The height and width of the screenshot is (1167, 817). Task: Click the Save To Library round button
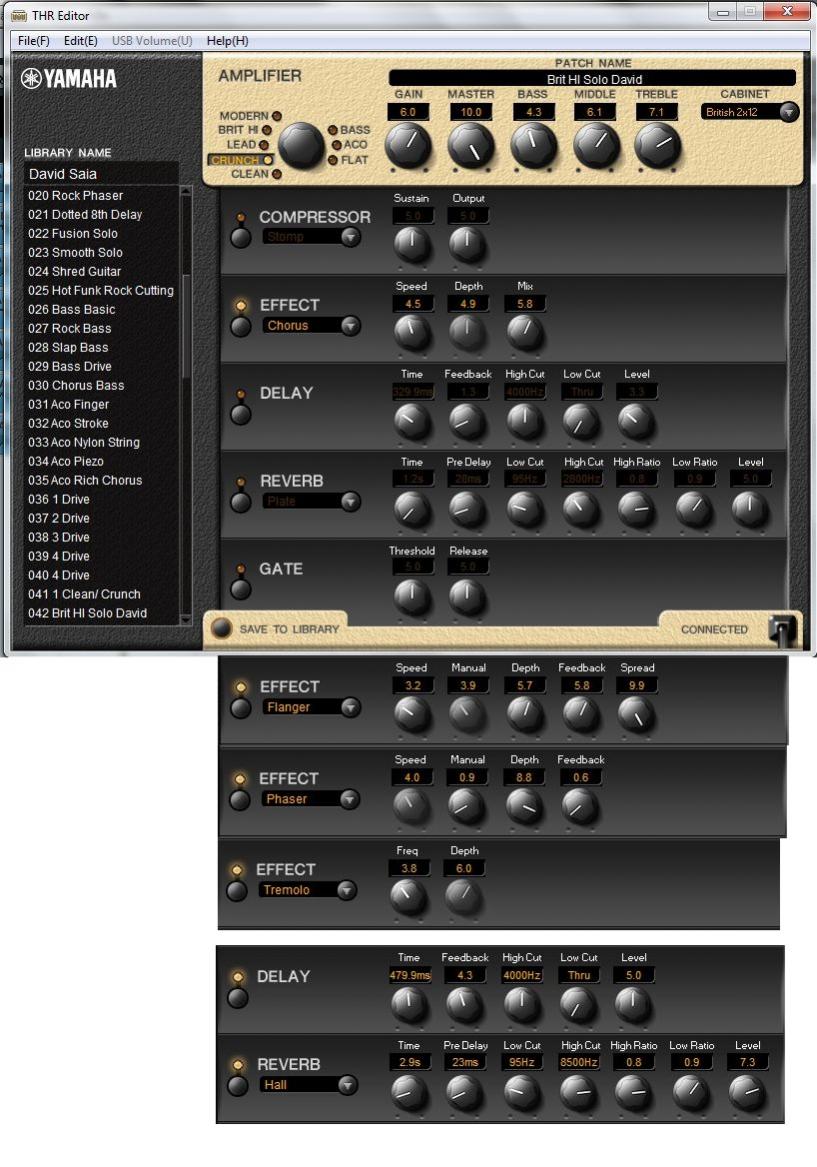pyautogui.click(x=222, y=628)
